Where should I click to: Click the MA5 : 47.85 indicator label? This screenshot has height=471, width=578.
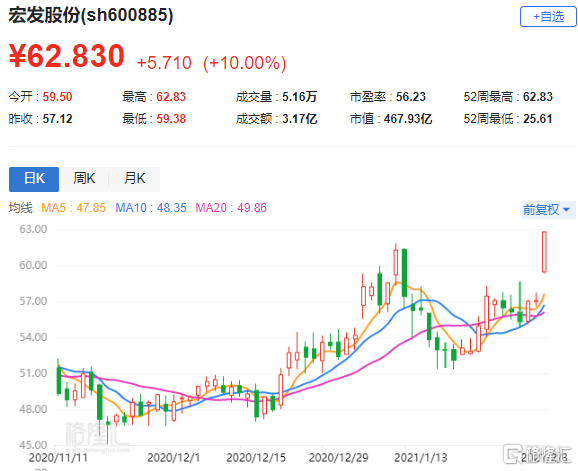(x=73, y=208)
